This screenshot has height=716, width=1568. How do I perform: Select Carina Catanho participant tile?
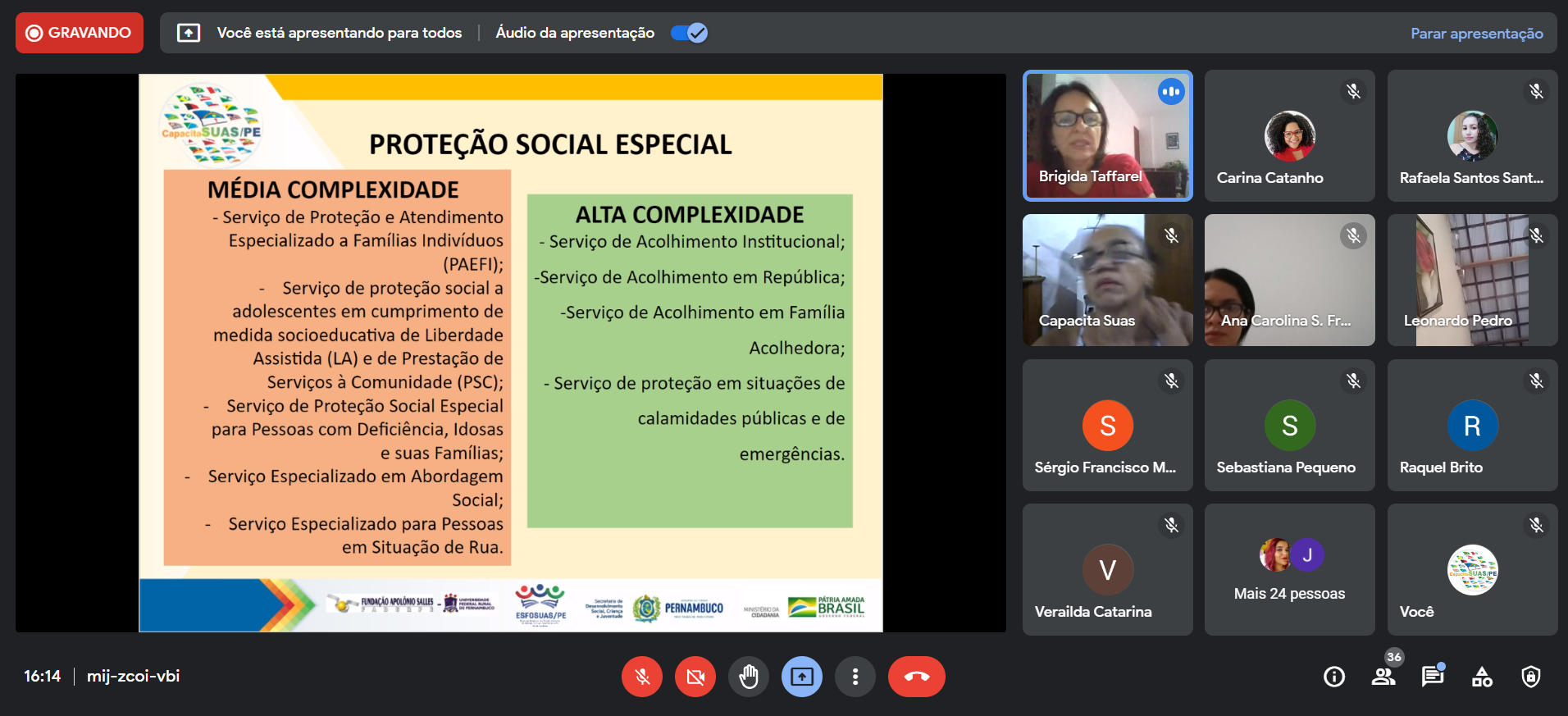(x=1289, y=135)
